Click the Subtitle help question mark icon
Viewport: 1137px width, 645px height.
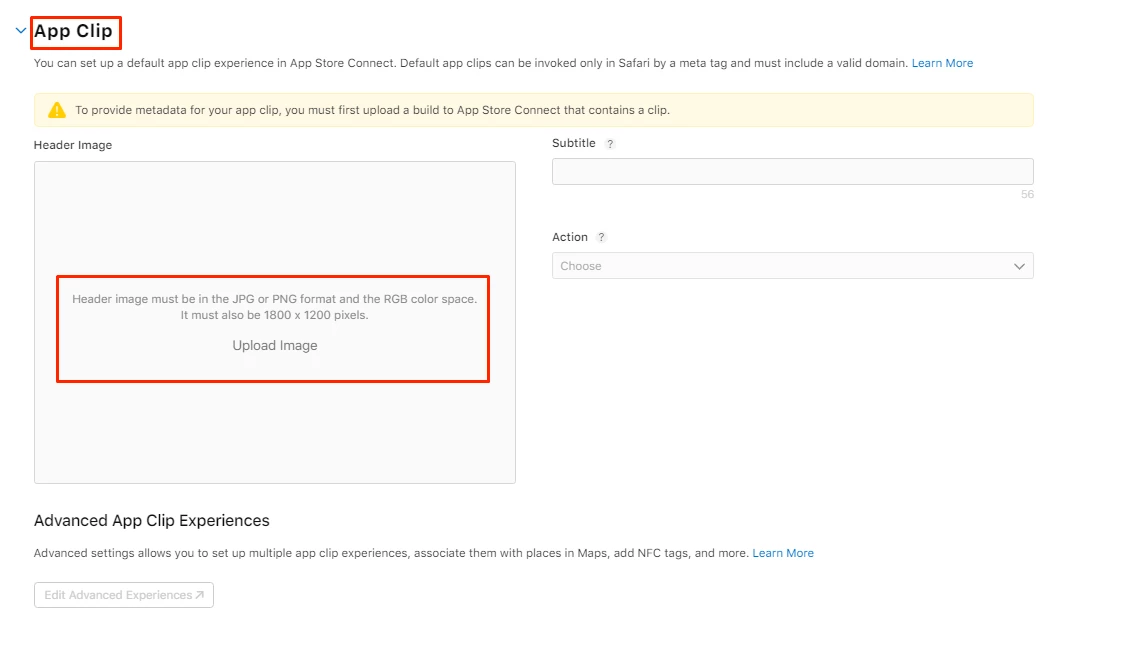point(610,144)
